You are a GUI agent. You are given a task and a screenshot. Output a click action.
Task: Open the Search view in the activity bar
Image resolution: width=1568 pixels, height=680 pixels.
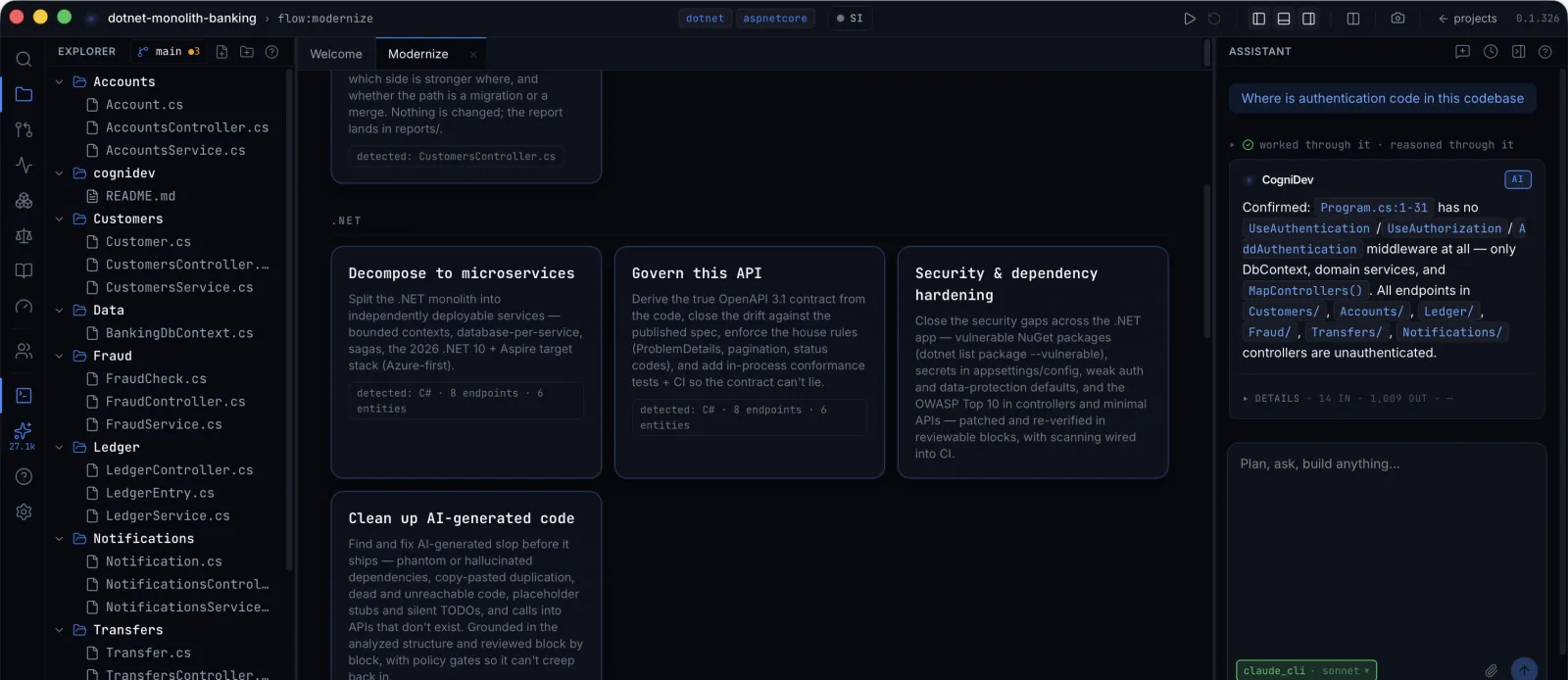pos(24,59)
